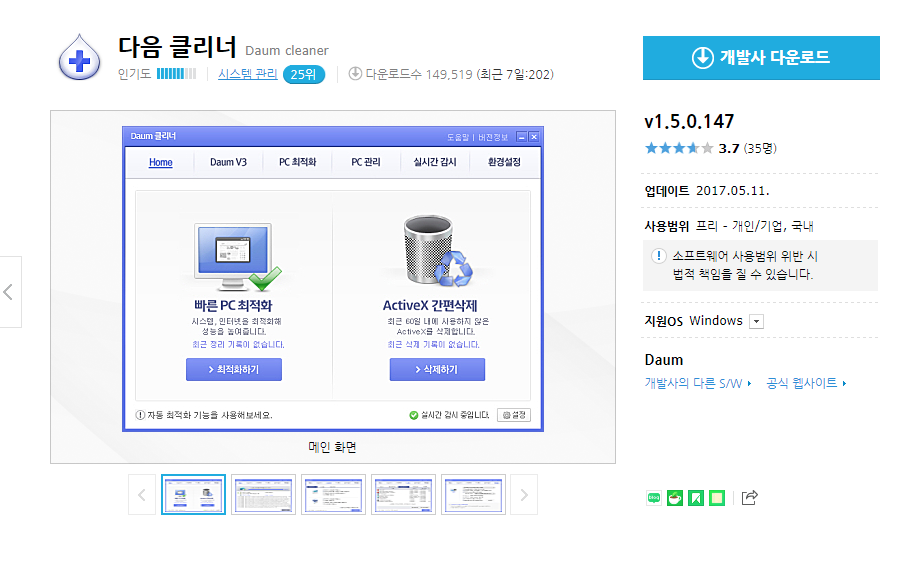
Task: Click the 최적화하기 button
Action: click(x=234, y=370)
